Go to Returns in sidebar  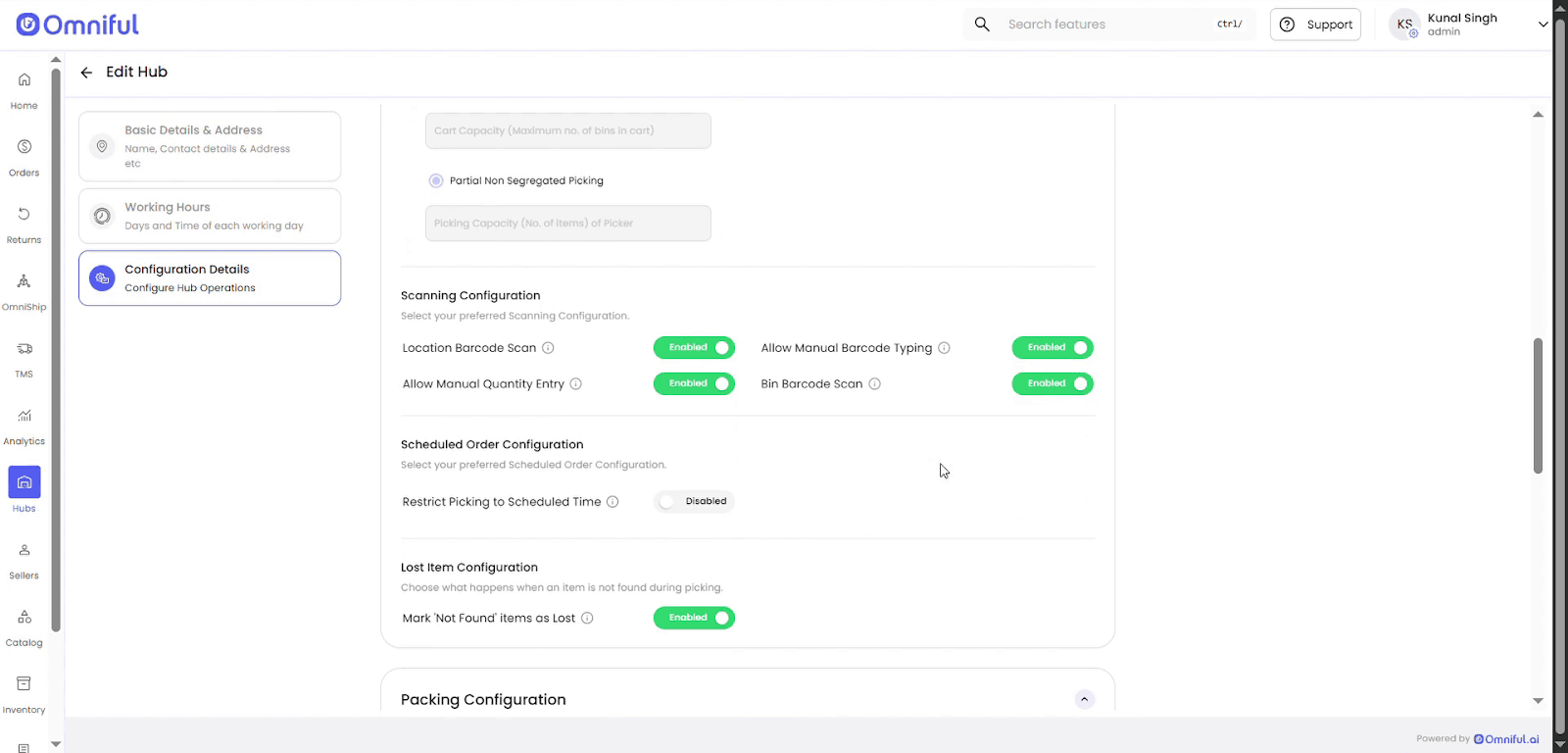[24, 224]
